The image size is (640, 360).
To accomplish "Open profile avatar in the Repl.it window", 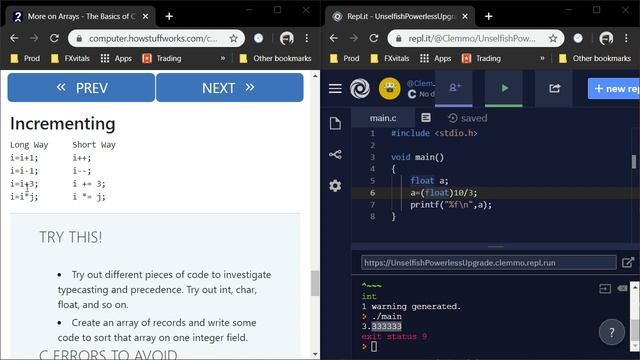I will click(x=607, y=38).
